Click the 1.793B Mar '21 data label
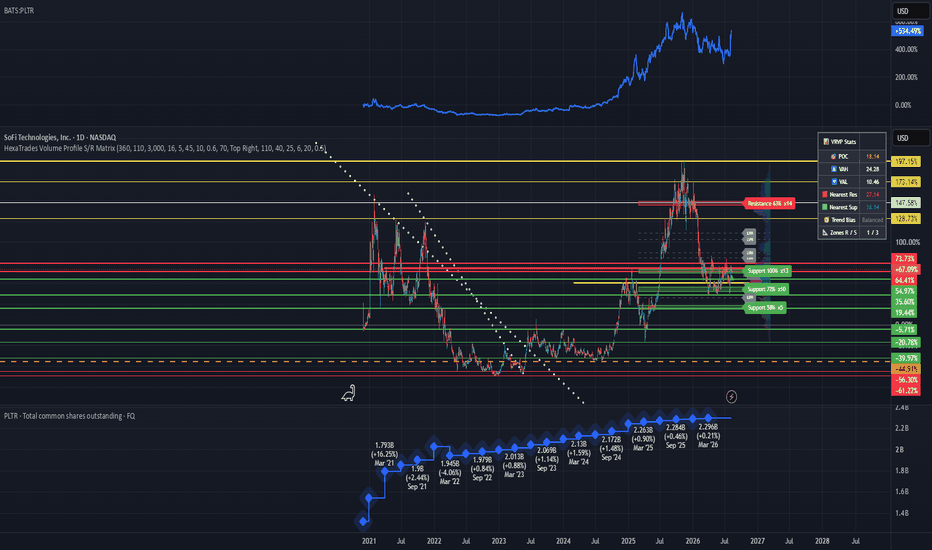 (385, 454)
